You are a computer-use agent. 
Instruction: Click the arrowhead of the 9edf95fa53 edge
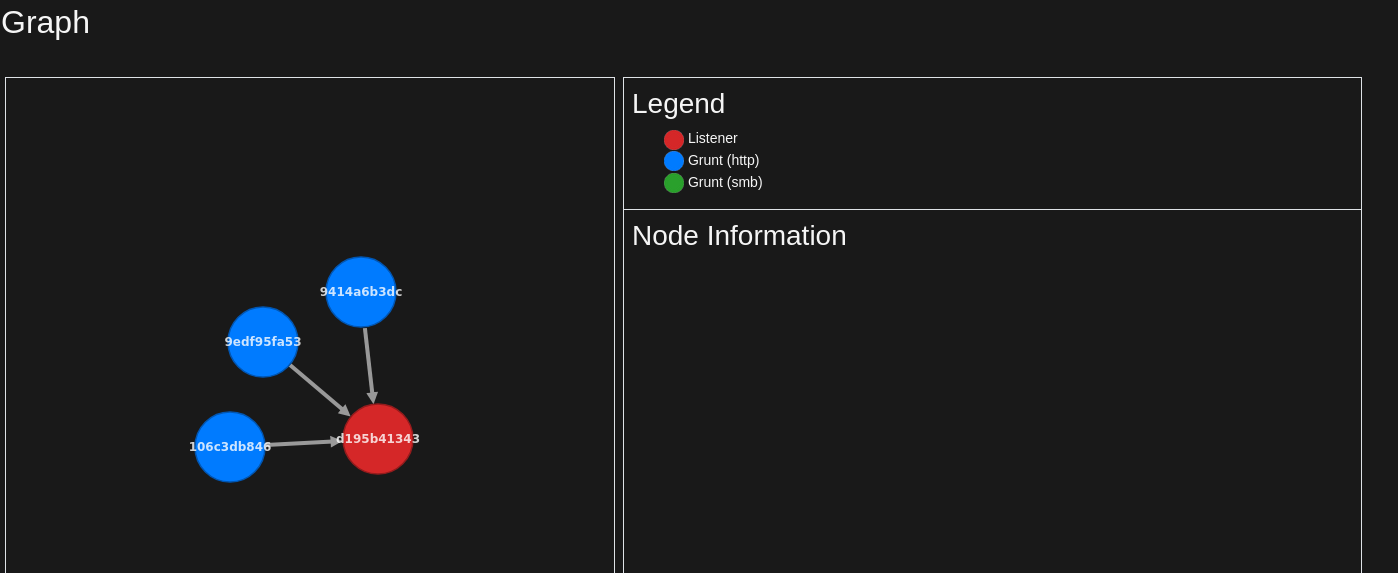(344, 410)
